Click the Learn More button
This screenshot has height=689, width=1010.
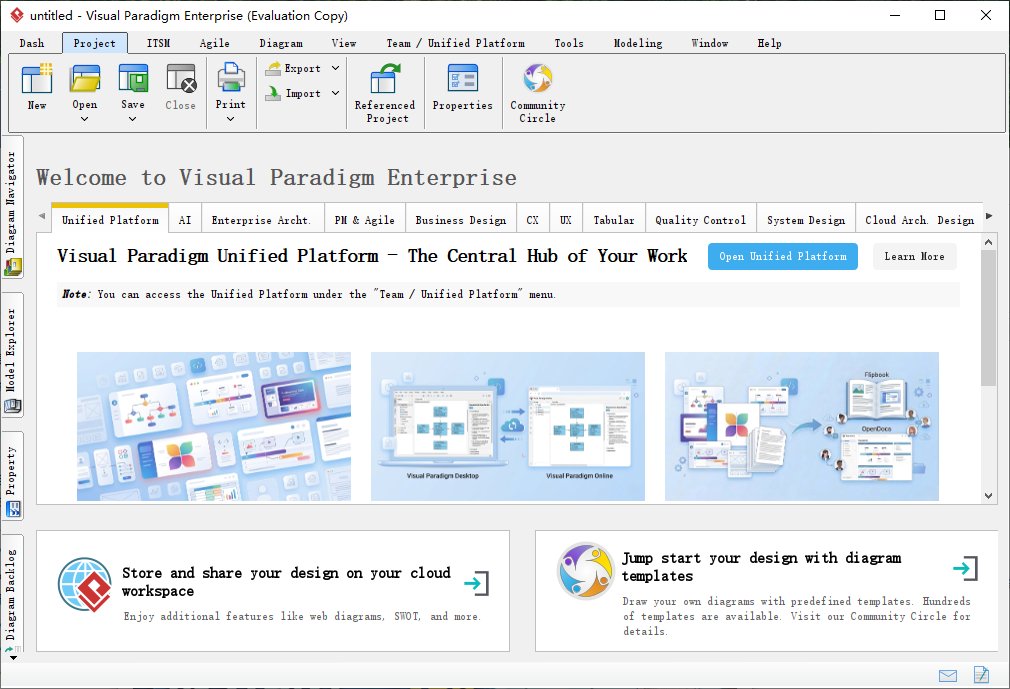point(915,256)
